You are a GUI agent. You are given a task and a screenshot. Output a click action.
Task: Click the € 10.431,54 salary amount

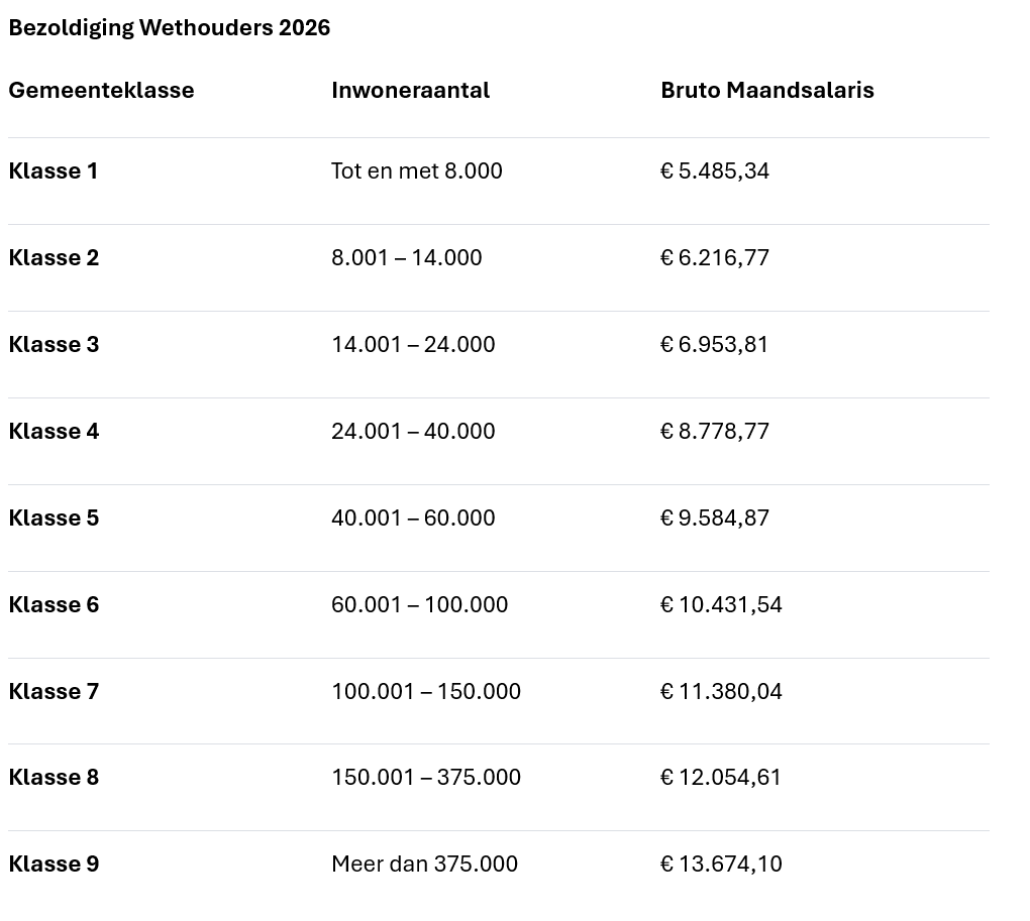click(x=720, y=605)
